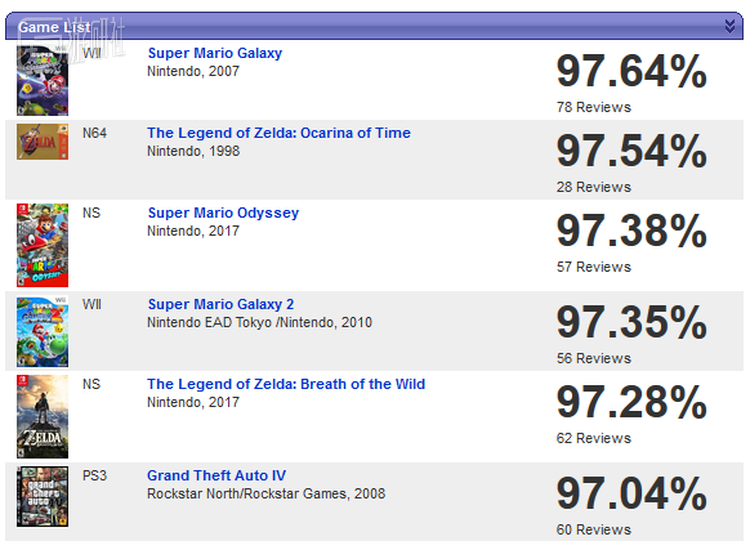750x541 pixels.
Task: Click 60 Reviews for Grand Theft Auto IV
Action: coord(593,529)
